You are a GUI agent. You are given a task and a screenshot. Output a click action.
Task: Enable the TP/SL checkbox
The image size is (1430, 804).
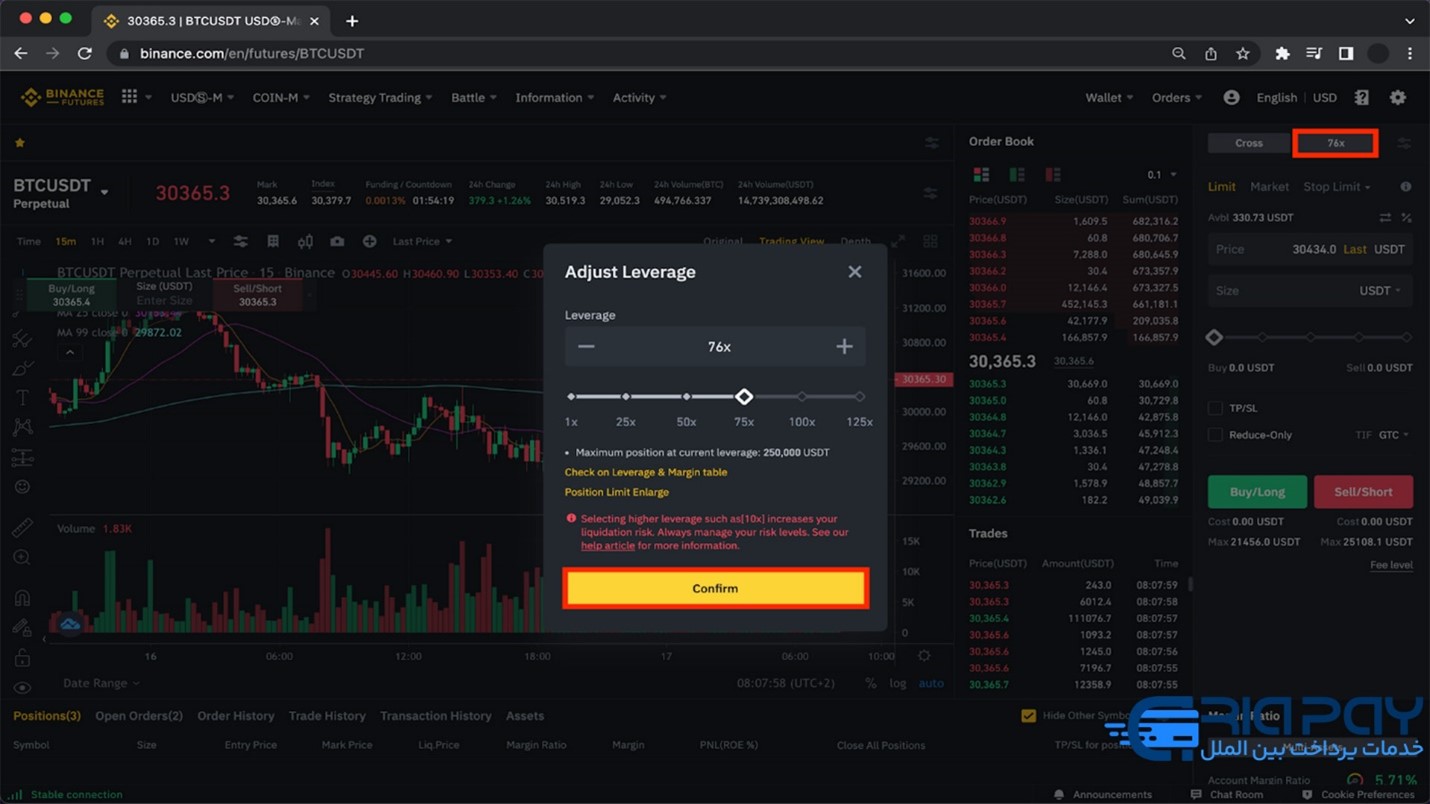[1215, 408]
